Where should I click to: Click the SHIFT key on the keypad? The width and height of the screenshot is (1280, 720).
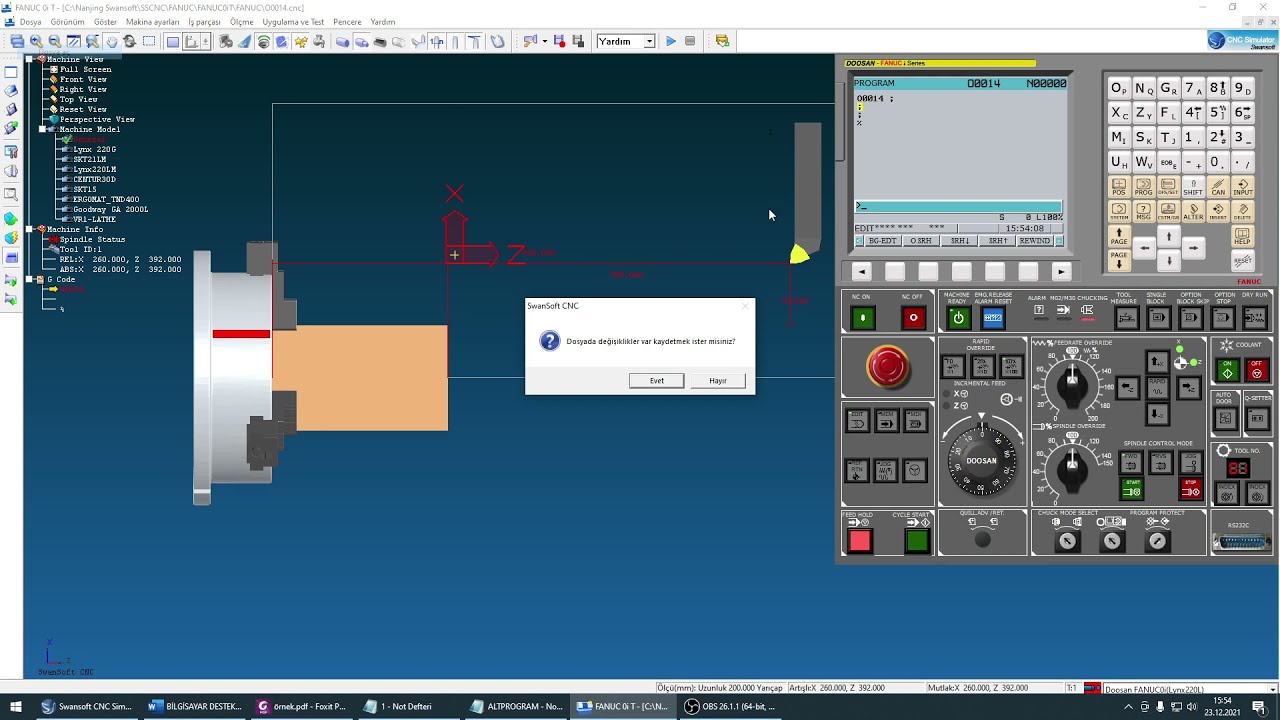click(1193, 187)
